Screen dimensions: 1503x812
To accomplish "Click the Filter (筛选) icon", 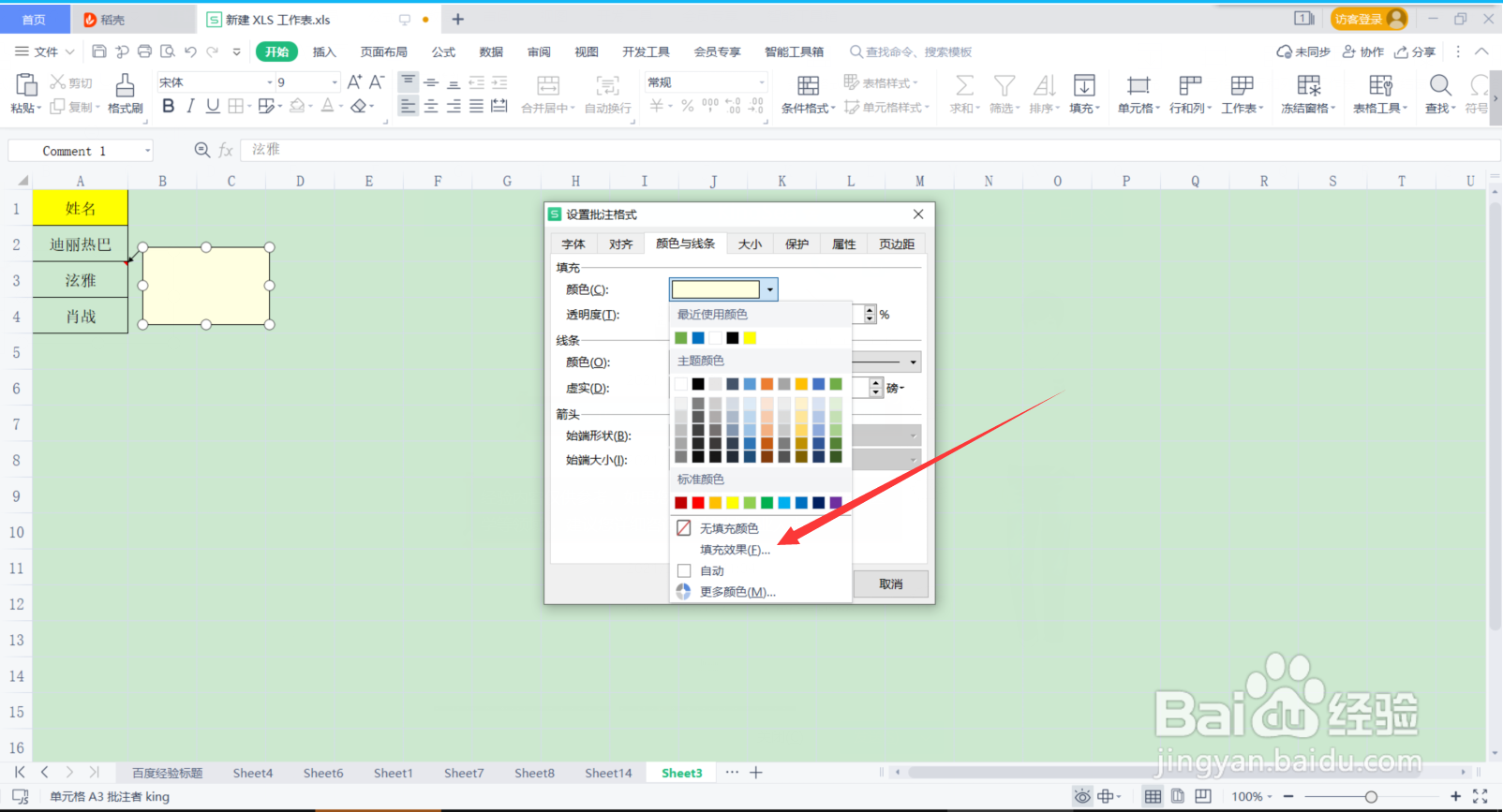I will (x=1004, y=86).
